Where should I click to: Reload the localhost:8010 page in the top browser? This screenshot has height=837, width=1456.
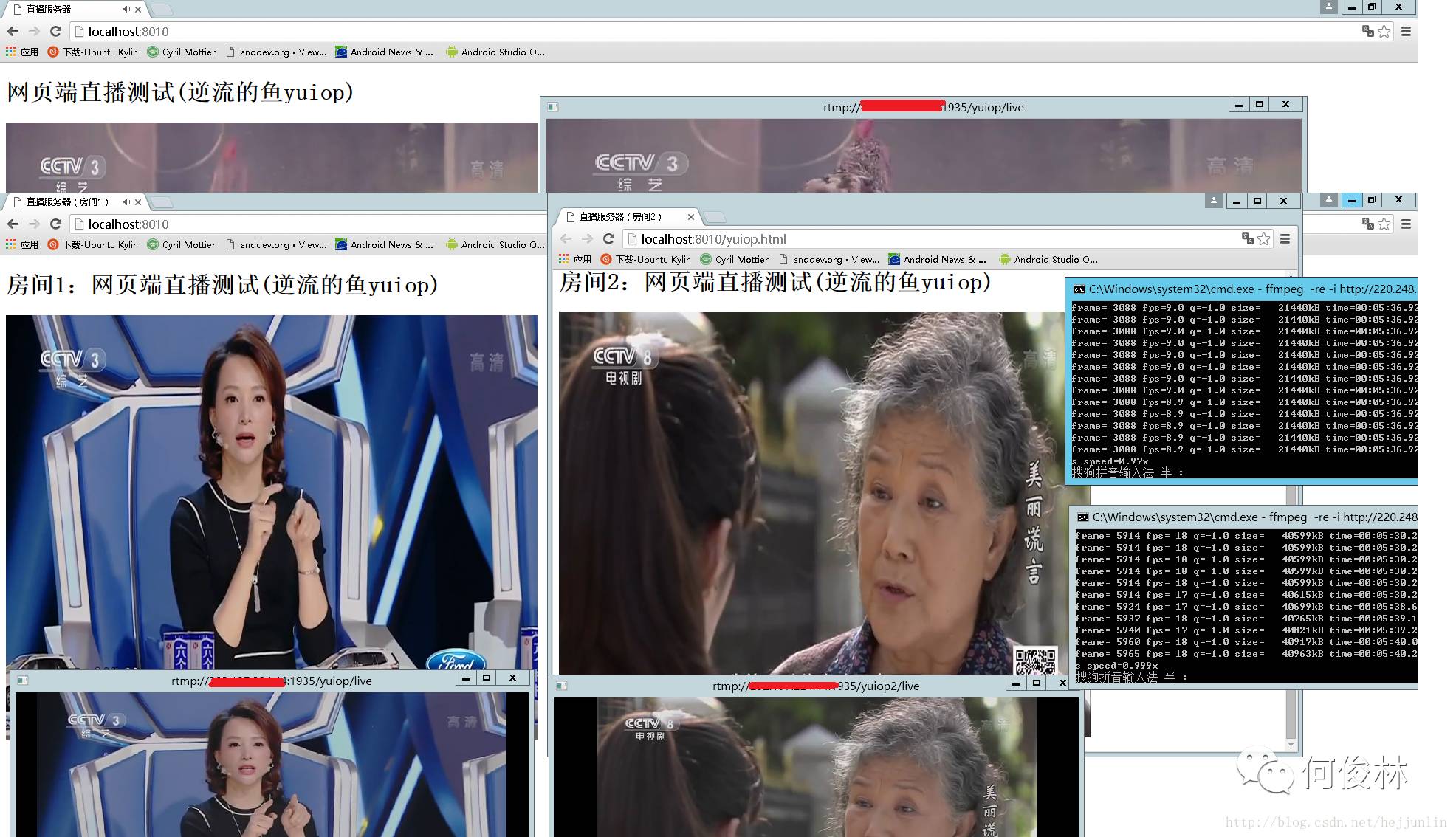point(55,31)
